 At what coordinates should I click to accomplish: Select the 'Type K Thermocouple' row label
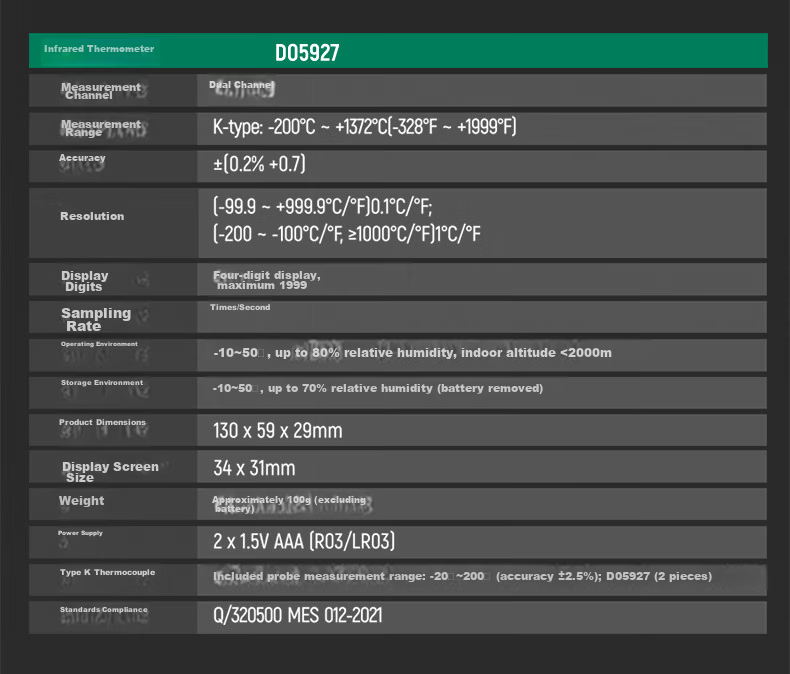click(107, 572)
